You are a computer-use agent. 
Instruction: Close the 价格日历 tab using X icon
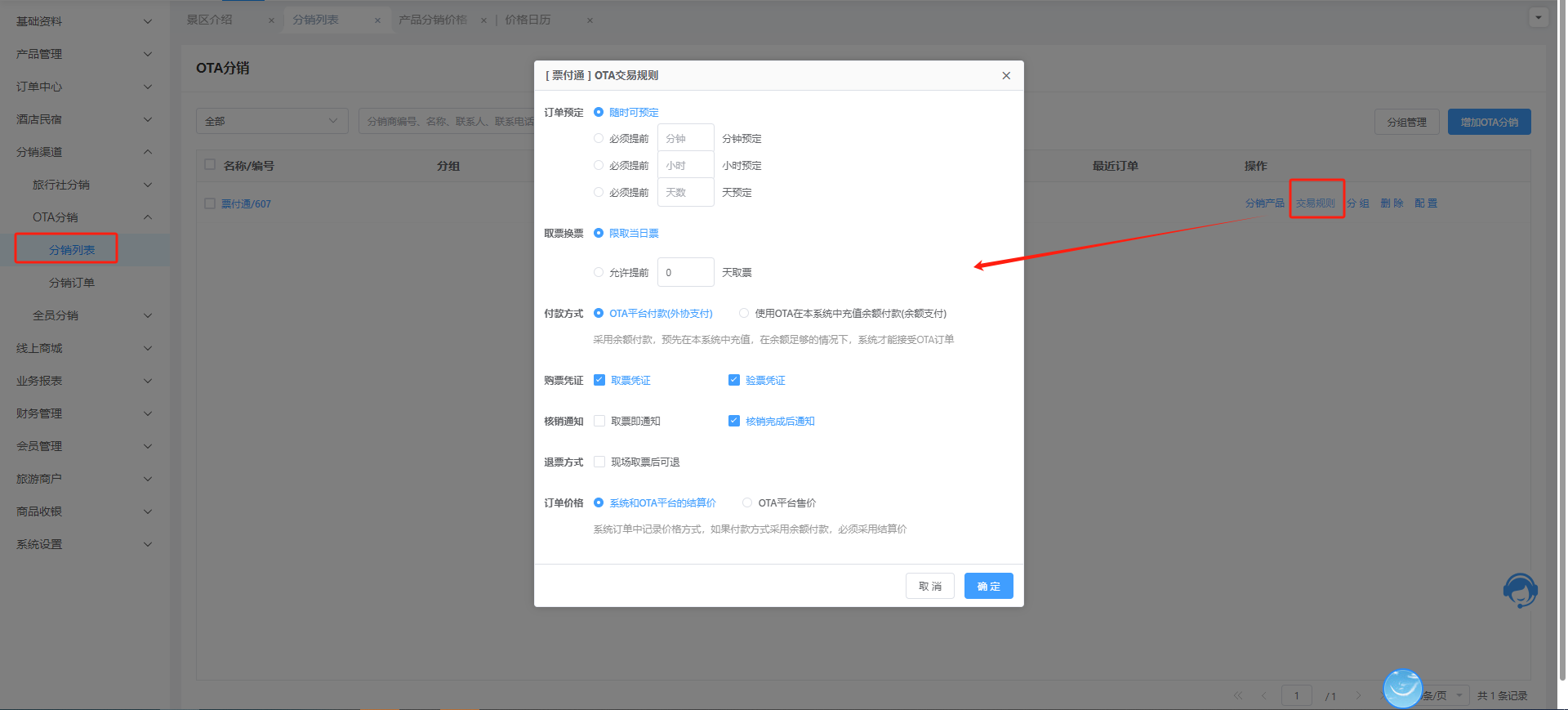tap(590, 20)
